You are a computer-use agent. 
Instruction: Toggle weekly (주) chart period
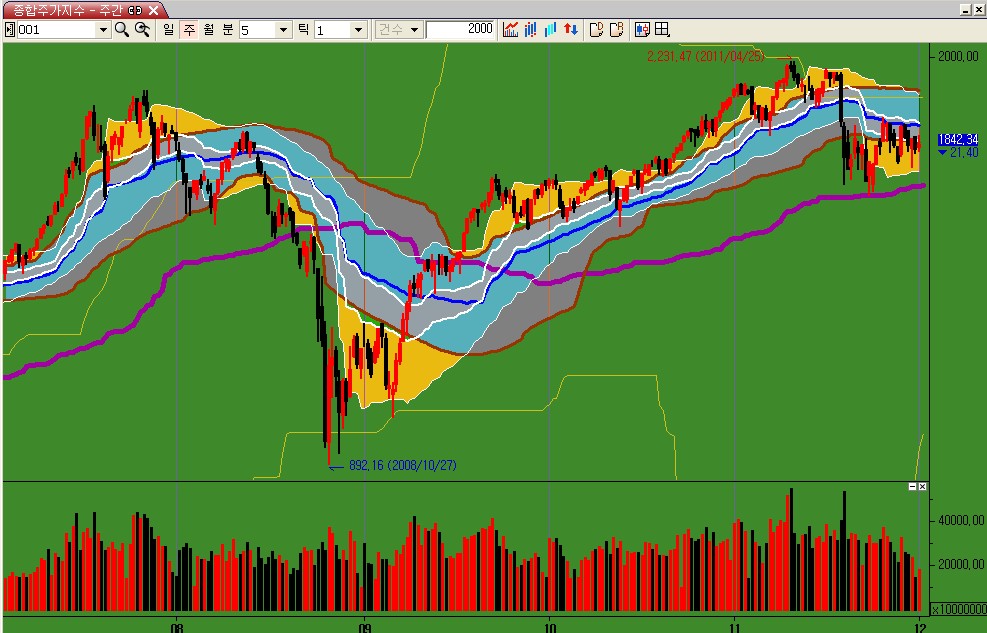(x=189, y=29)
